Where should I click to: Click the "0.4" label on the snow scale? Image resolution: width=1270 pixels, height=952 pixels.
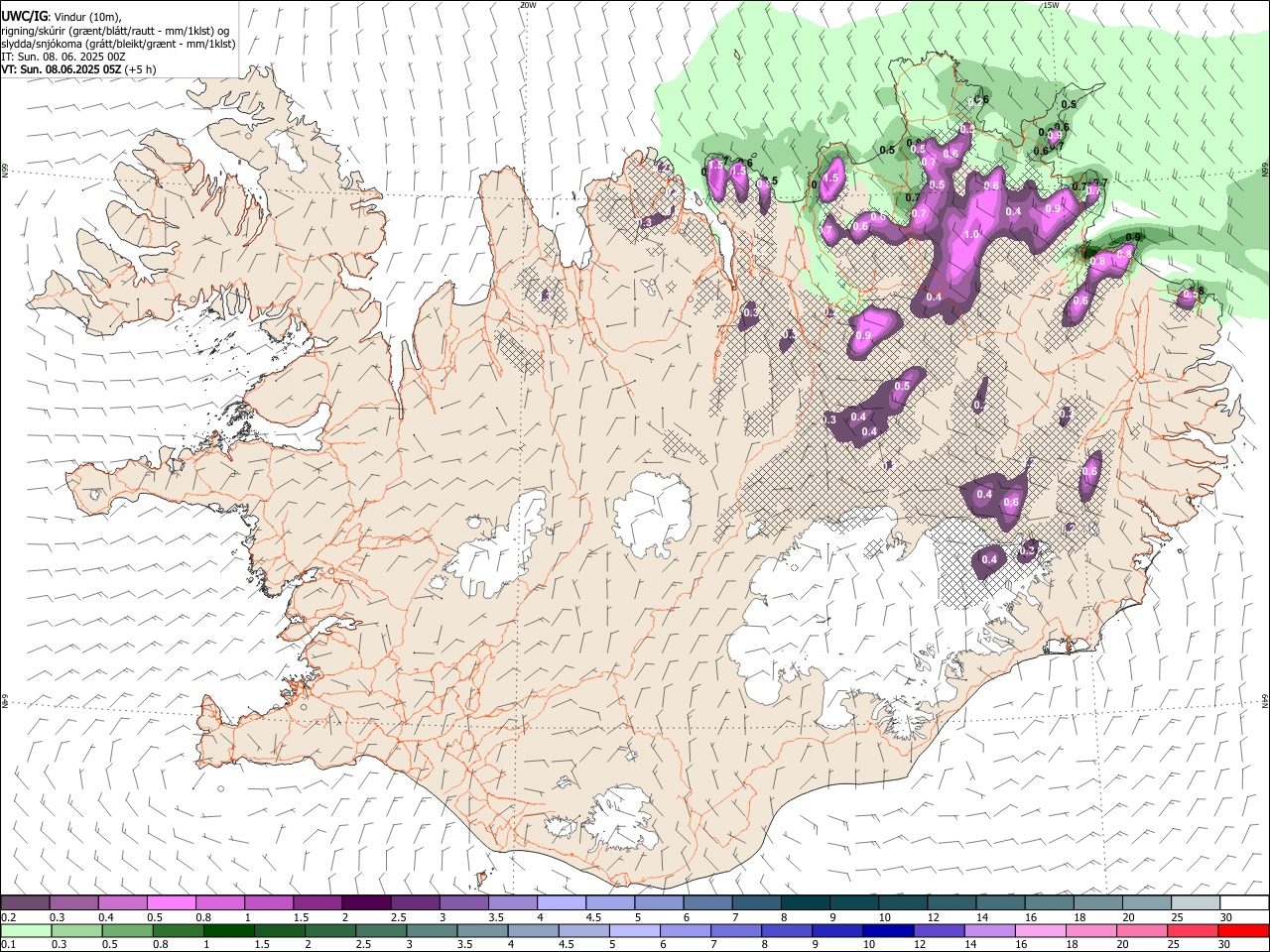coord(105,918)
